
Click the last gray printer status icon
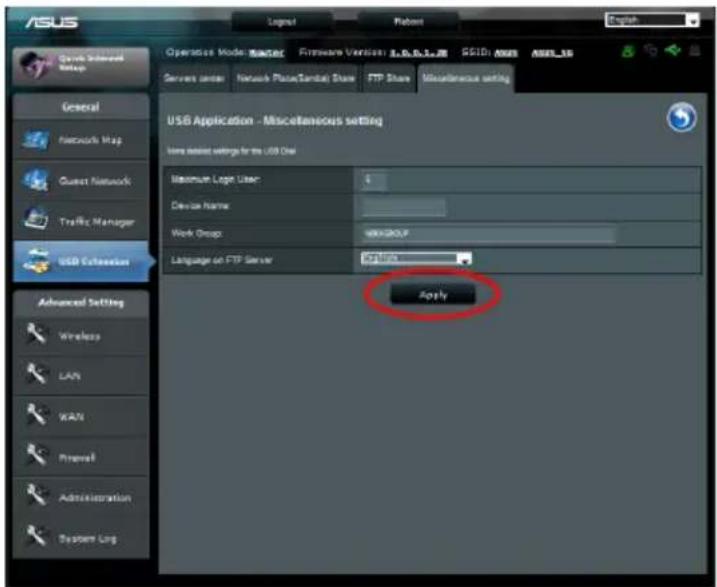(x=695, y=50)
